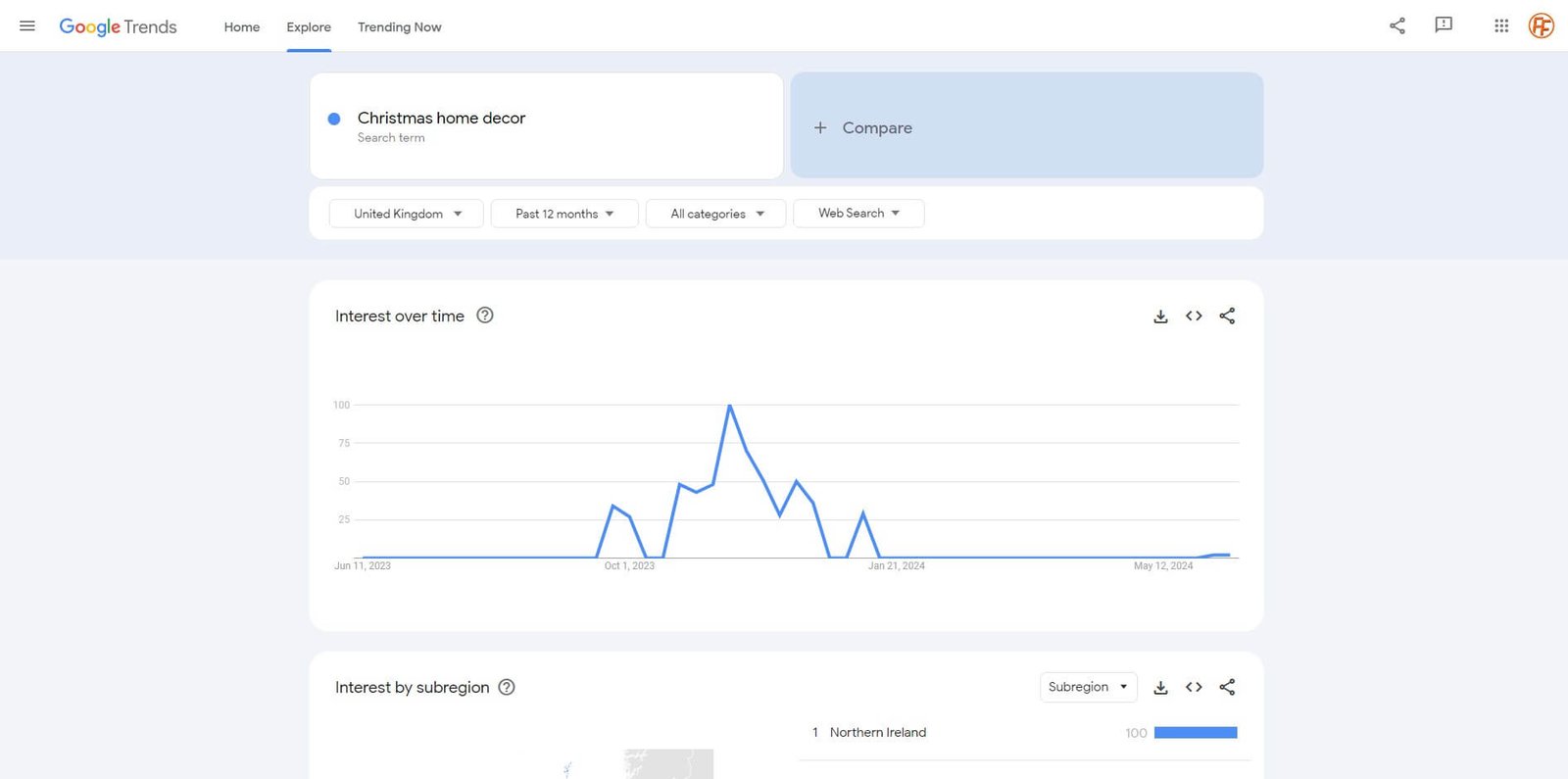Select the Explore tab
1568x779 pixels.
pyautogui.click(x=309, y=26)
